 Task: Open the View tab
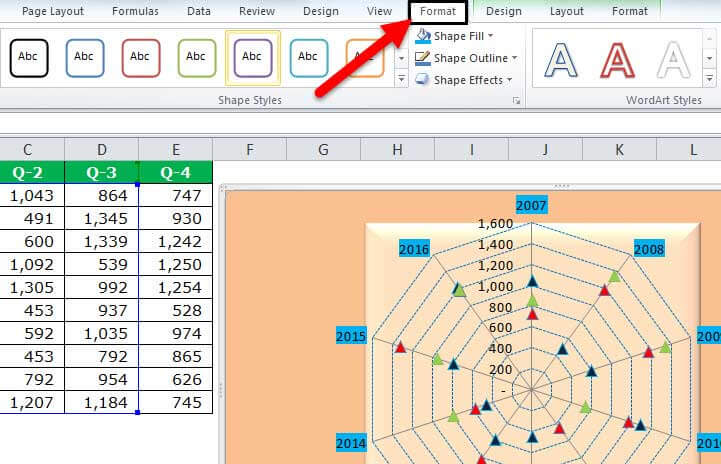379,11
